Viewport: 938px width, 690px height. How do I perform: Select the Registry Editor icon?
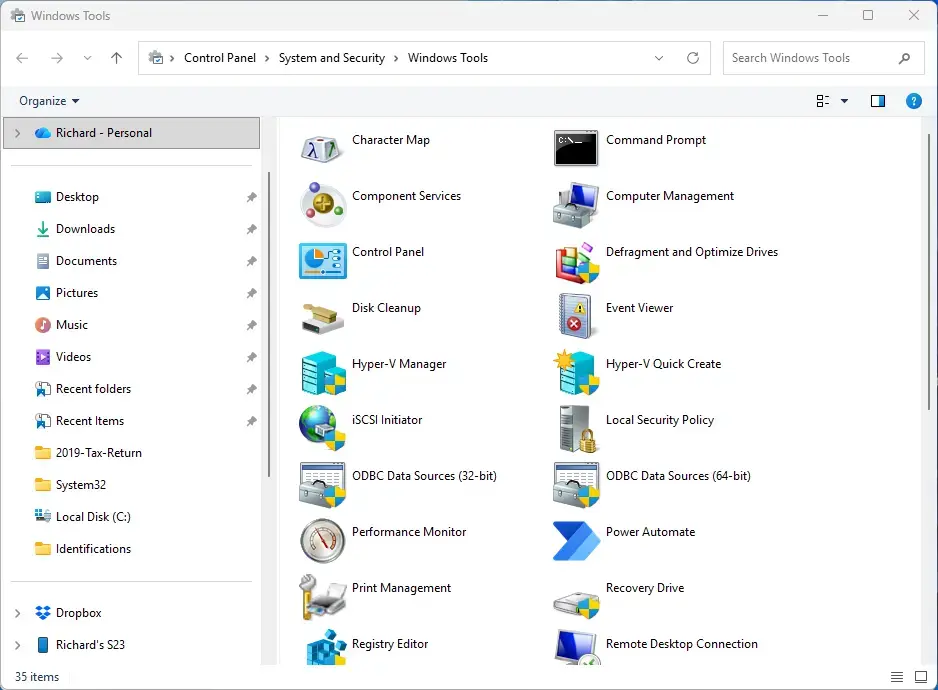tap(325, 648)
